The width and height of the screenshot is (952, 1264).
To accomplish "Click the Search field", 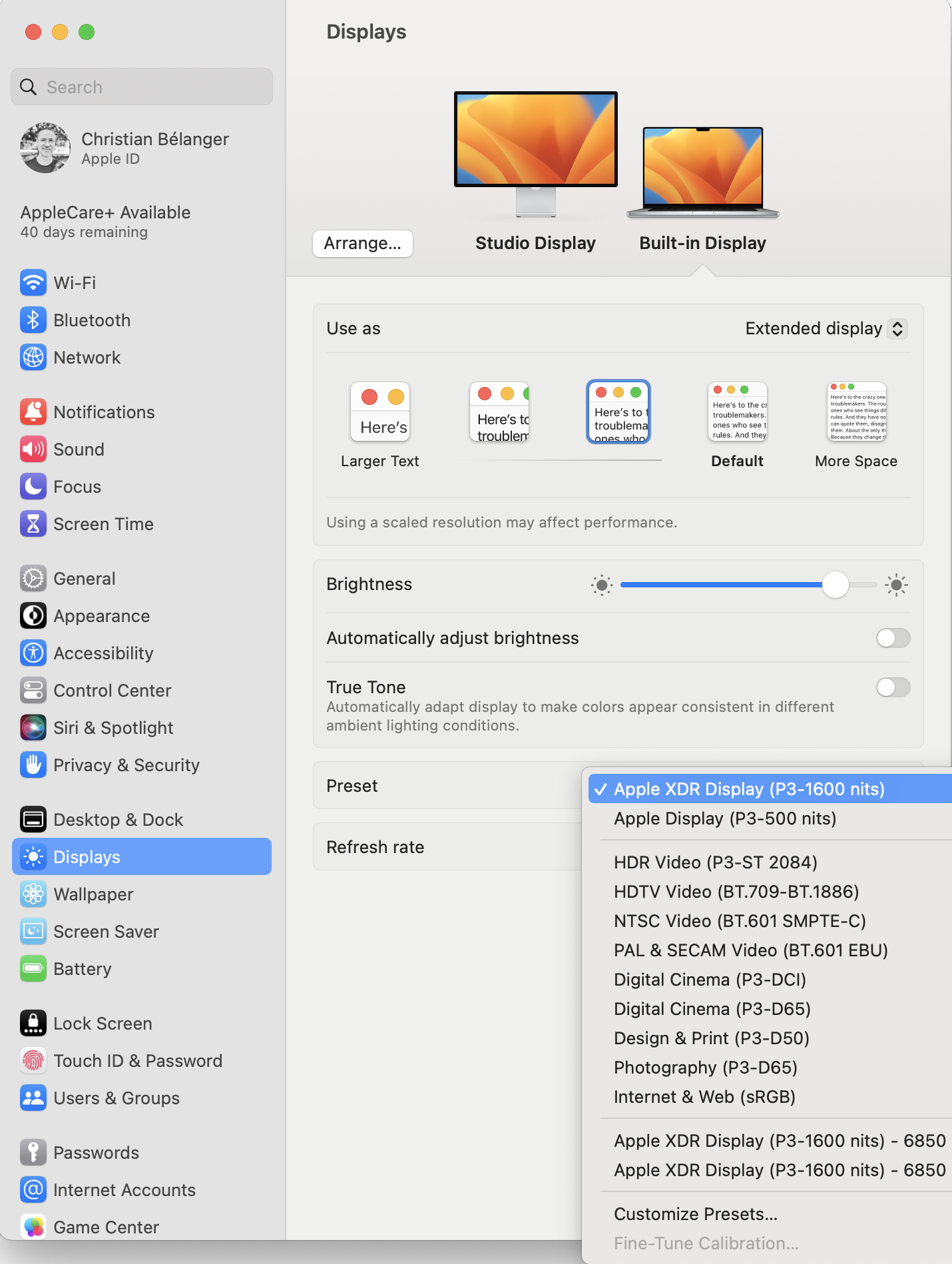I will click(x=142, y=87).
